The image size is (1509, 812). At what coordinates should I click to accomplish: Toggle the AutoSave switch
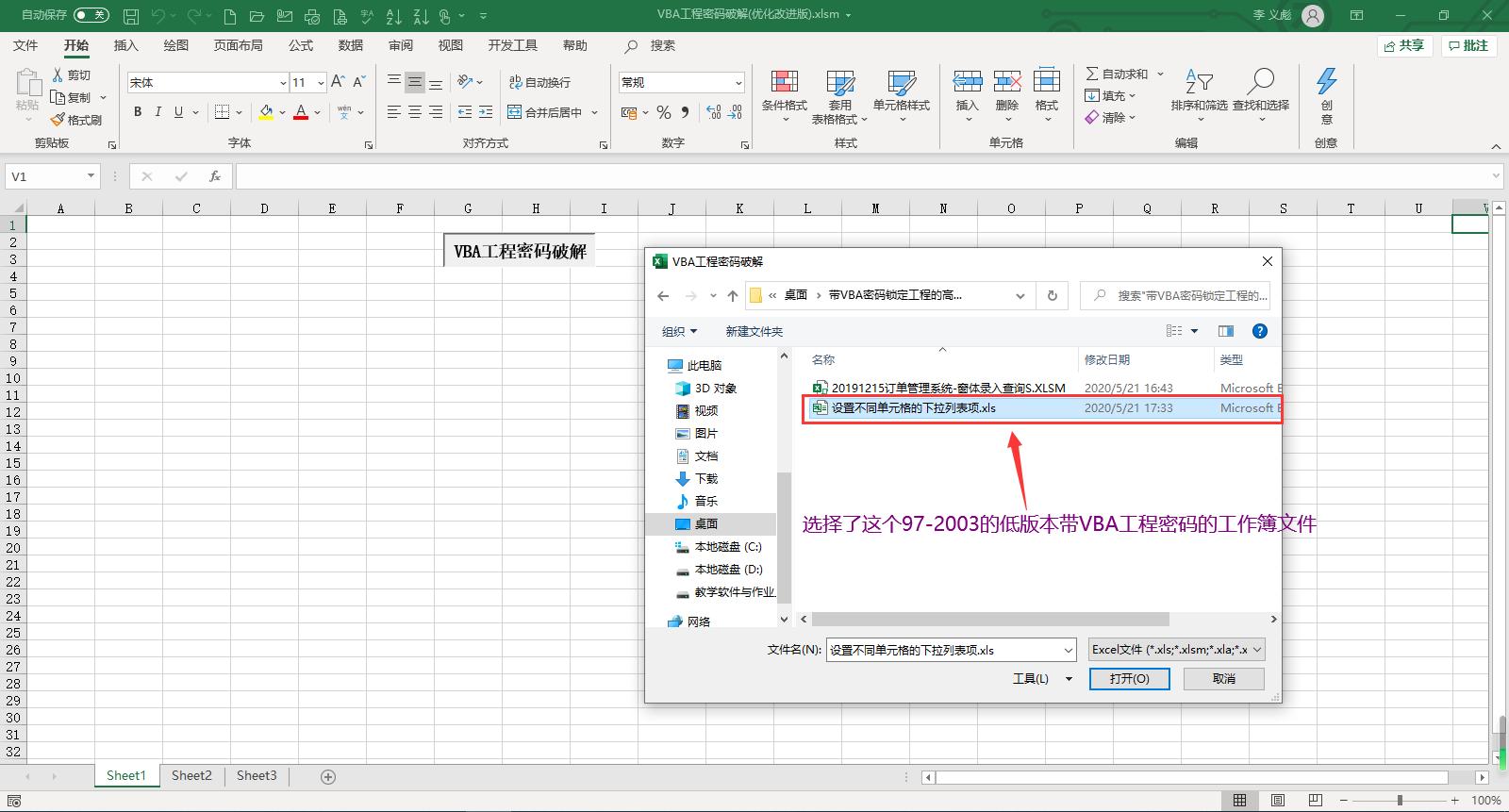(x=91, y=15)
